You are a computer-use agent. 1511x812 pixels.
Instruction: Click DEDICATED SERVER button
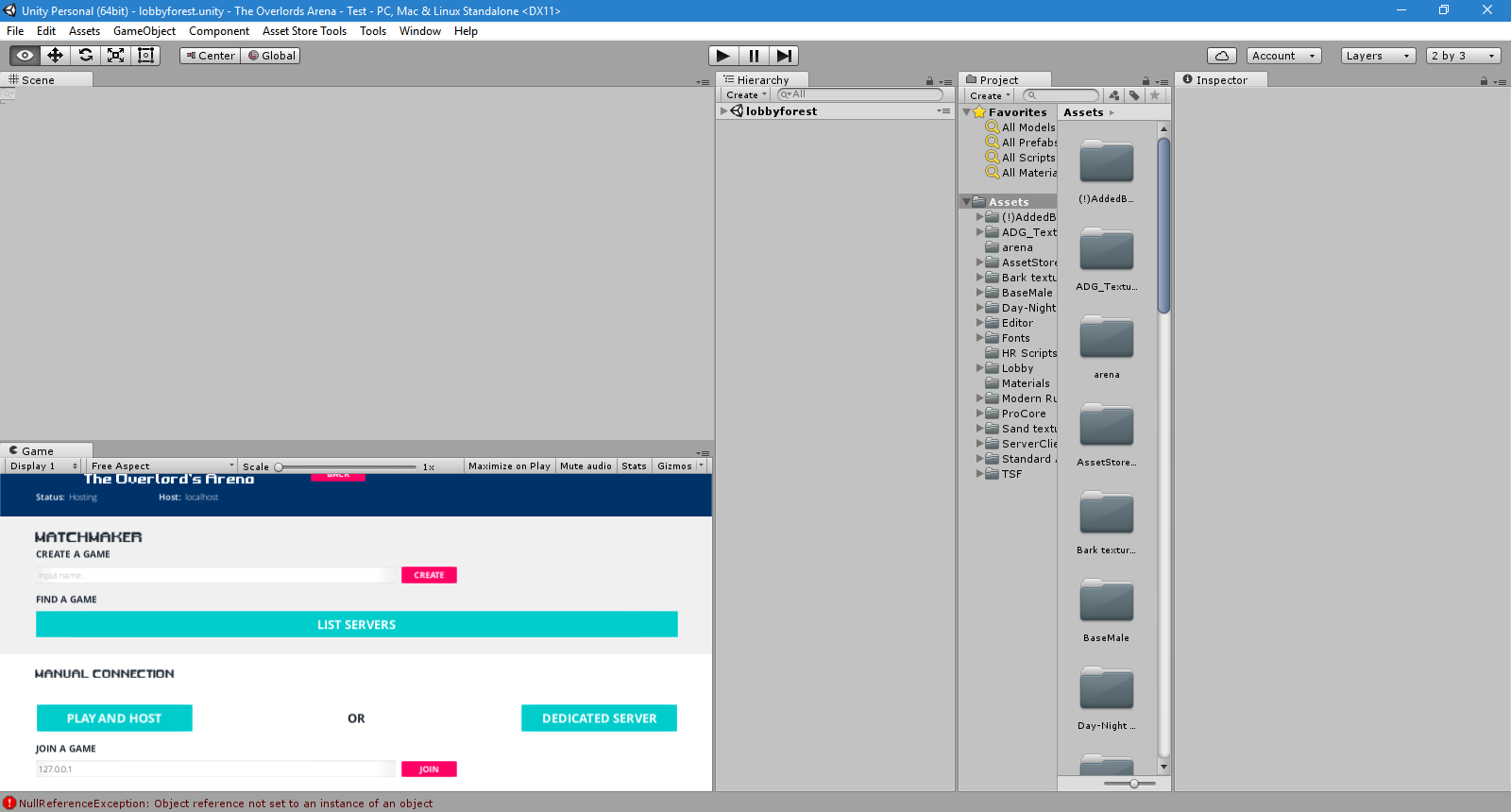click(x=599, y=719)
